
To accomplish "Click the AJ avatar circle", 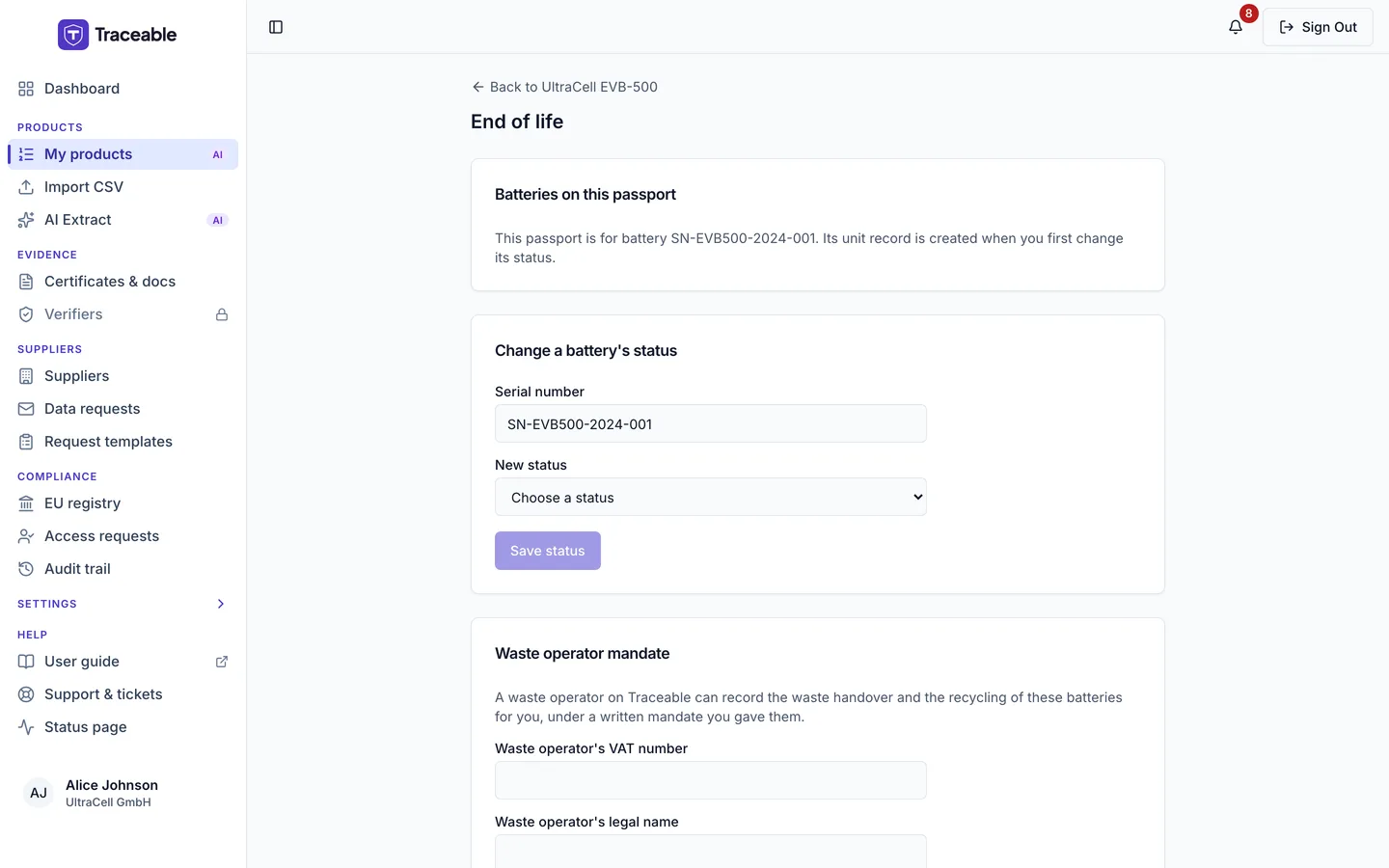I will click(x=39, y=793).
